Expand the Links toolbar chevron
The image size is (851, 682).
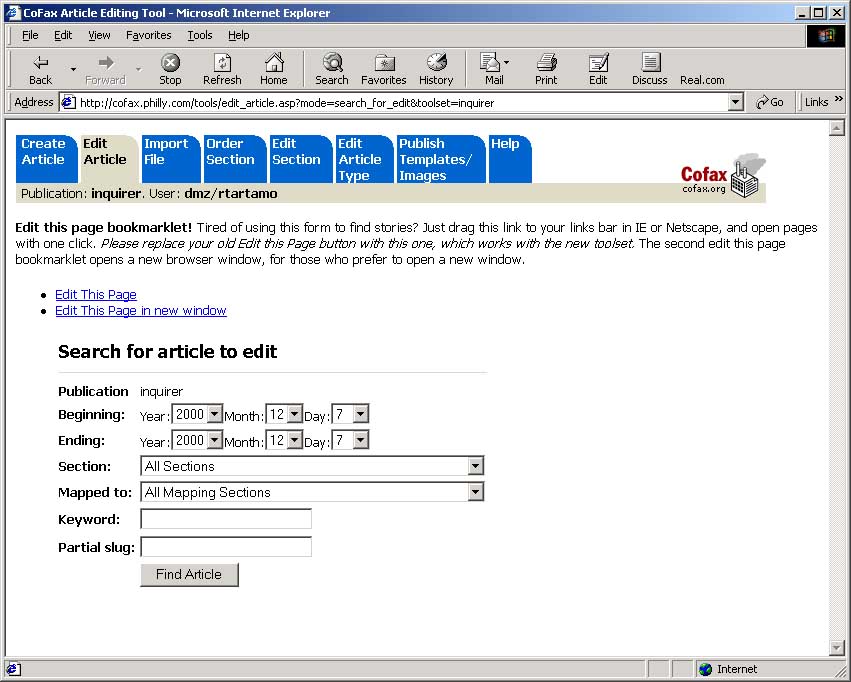coord(839,99)
